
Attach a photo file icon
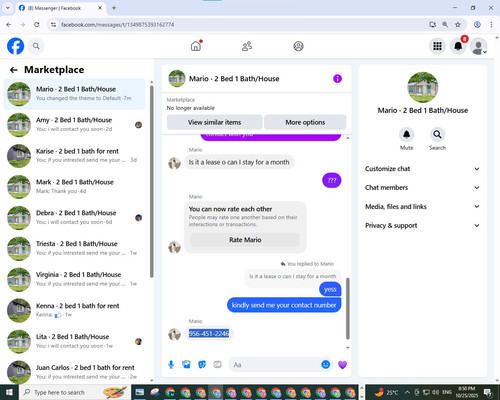[x=186, y=364]
